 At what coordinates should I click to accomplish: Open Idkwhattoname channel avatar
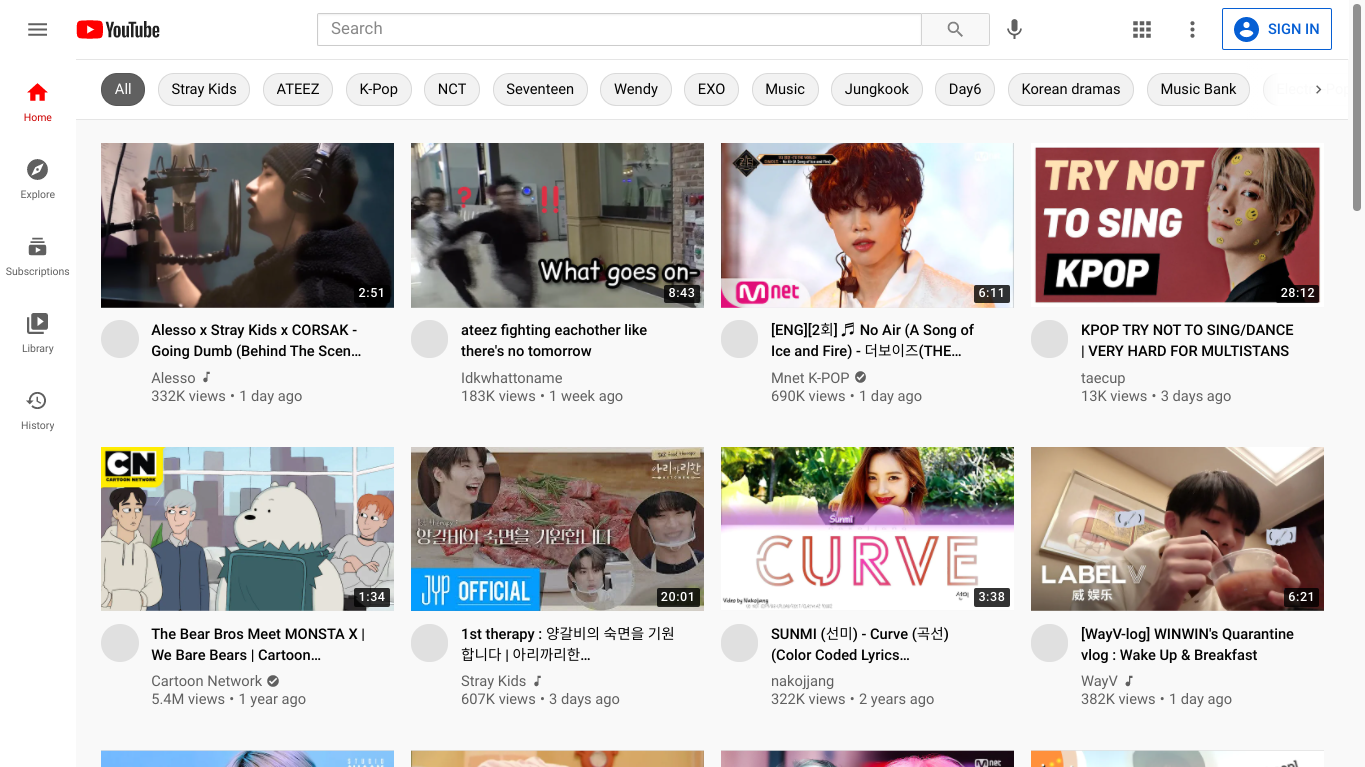point(430,339)
